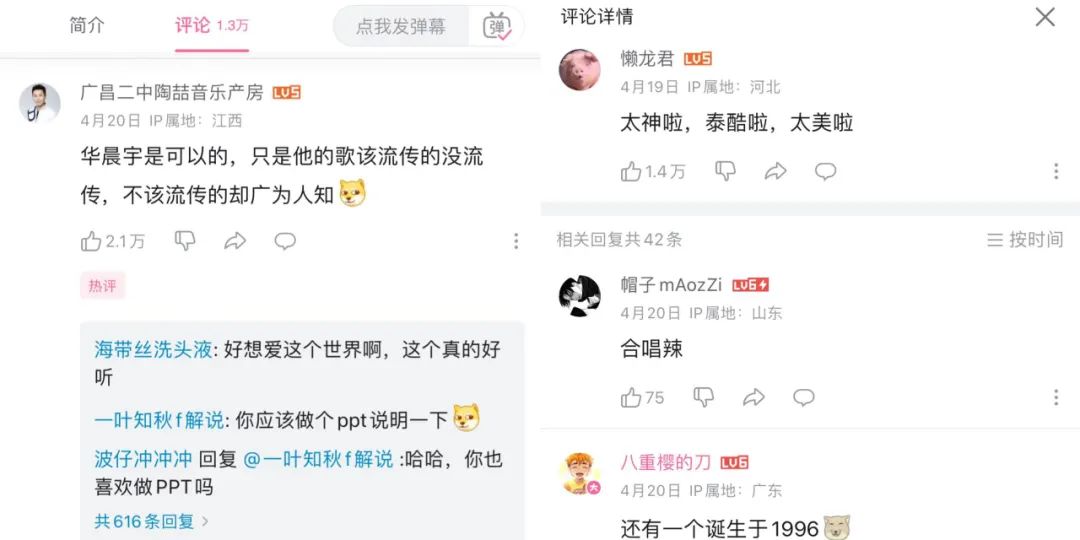
Task: Share 懒龙君's comment
Action: click(x=776, y=172)
